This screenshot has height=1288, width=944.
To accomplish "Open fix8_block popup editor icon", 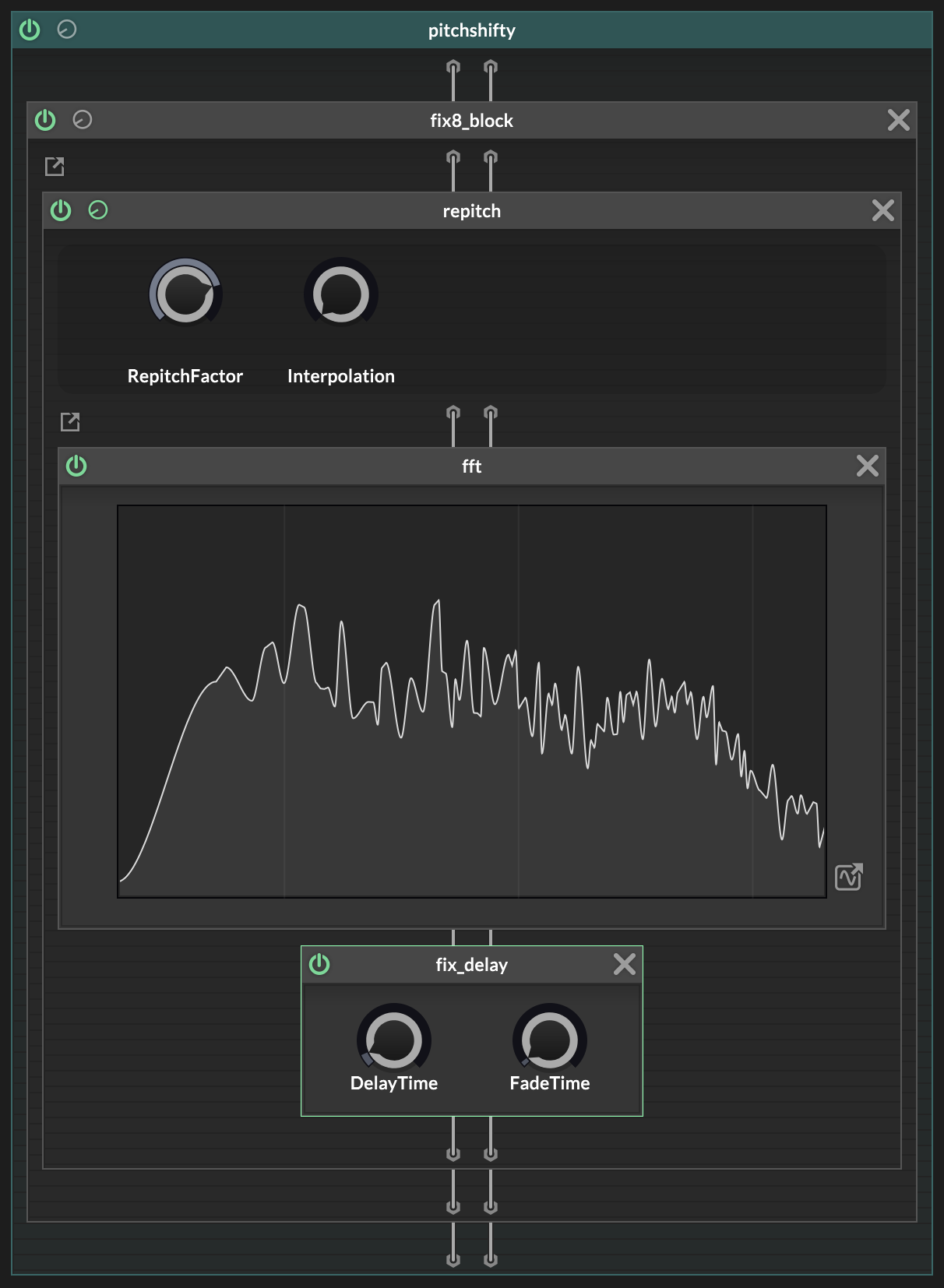I will coord(55,166).
